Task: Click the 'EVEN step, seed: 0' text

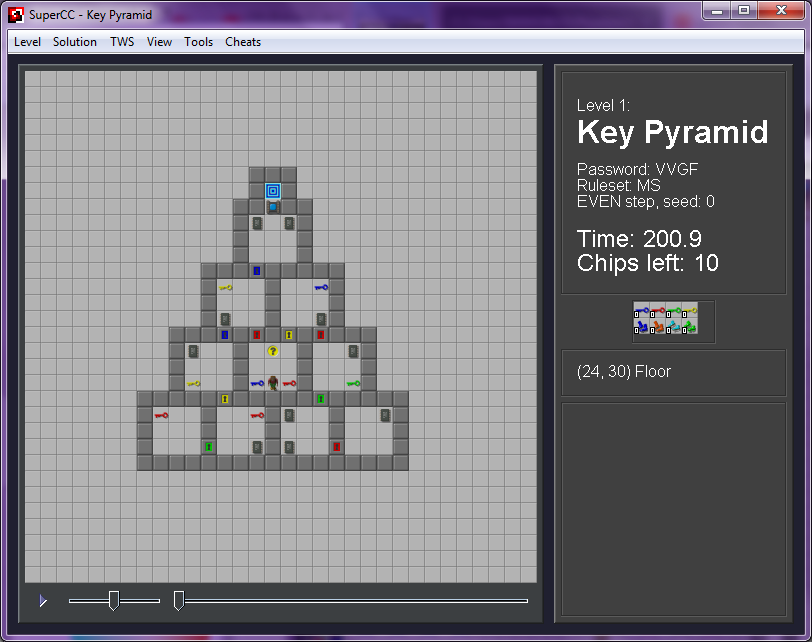Action: point(646,201)
